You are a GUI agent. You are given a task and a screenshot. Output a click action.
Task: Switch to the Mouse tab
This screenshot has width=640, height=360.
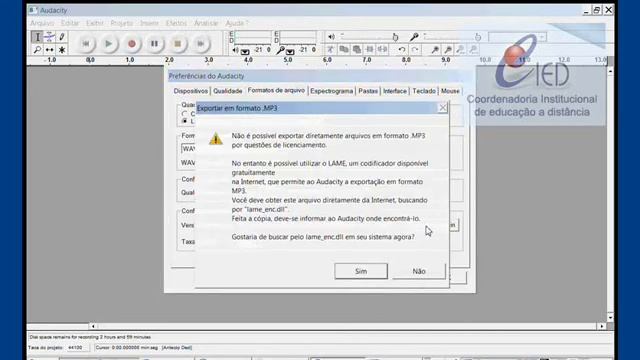click(450, 91)
